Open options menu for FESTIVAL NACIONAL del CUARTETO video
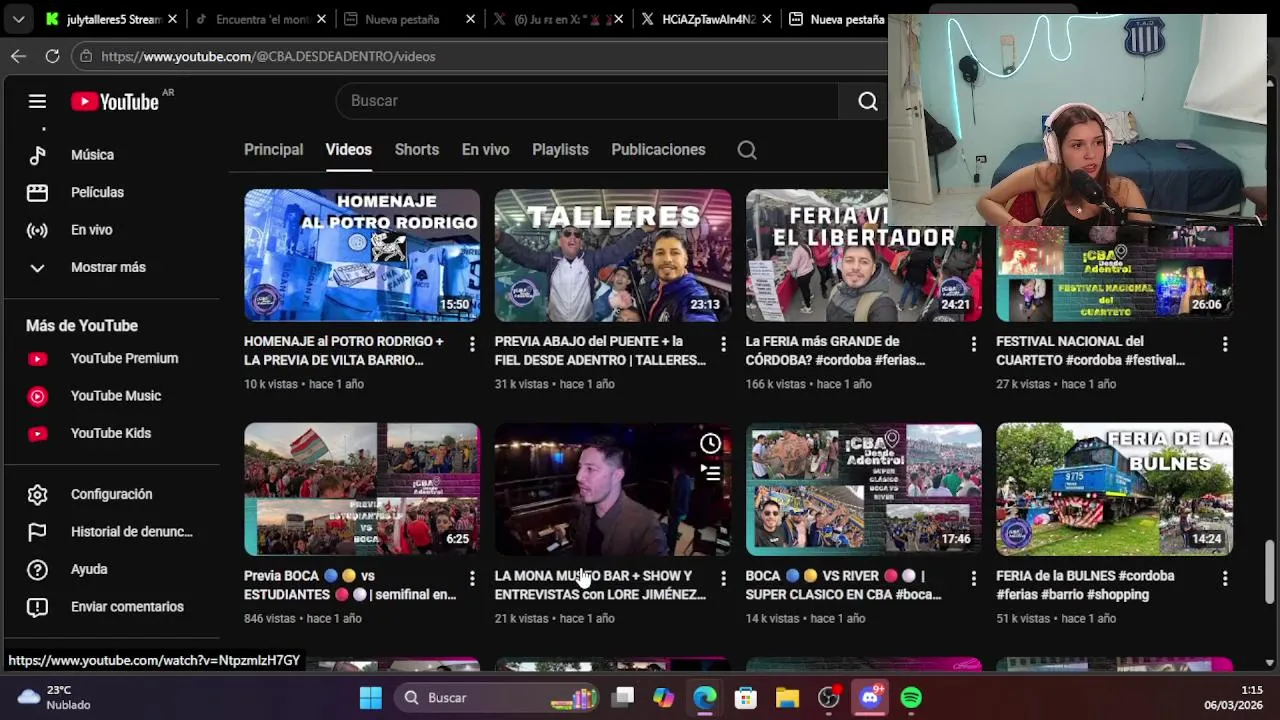 point(1225,344)
